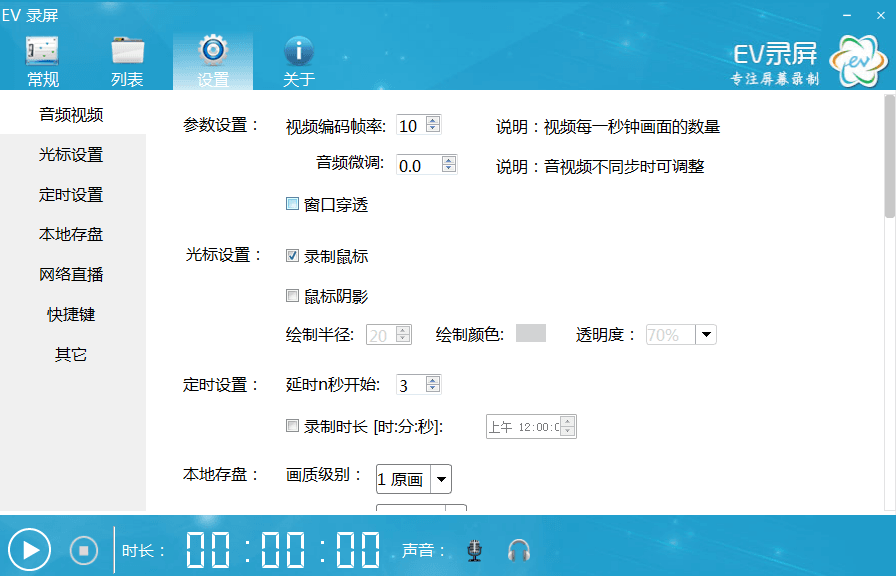
Task: Click the 绘制颜色 gray color swatch
Action: 530,334
